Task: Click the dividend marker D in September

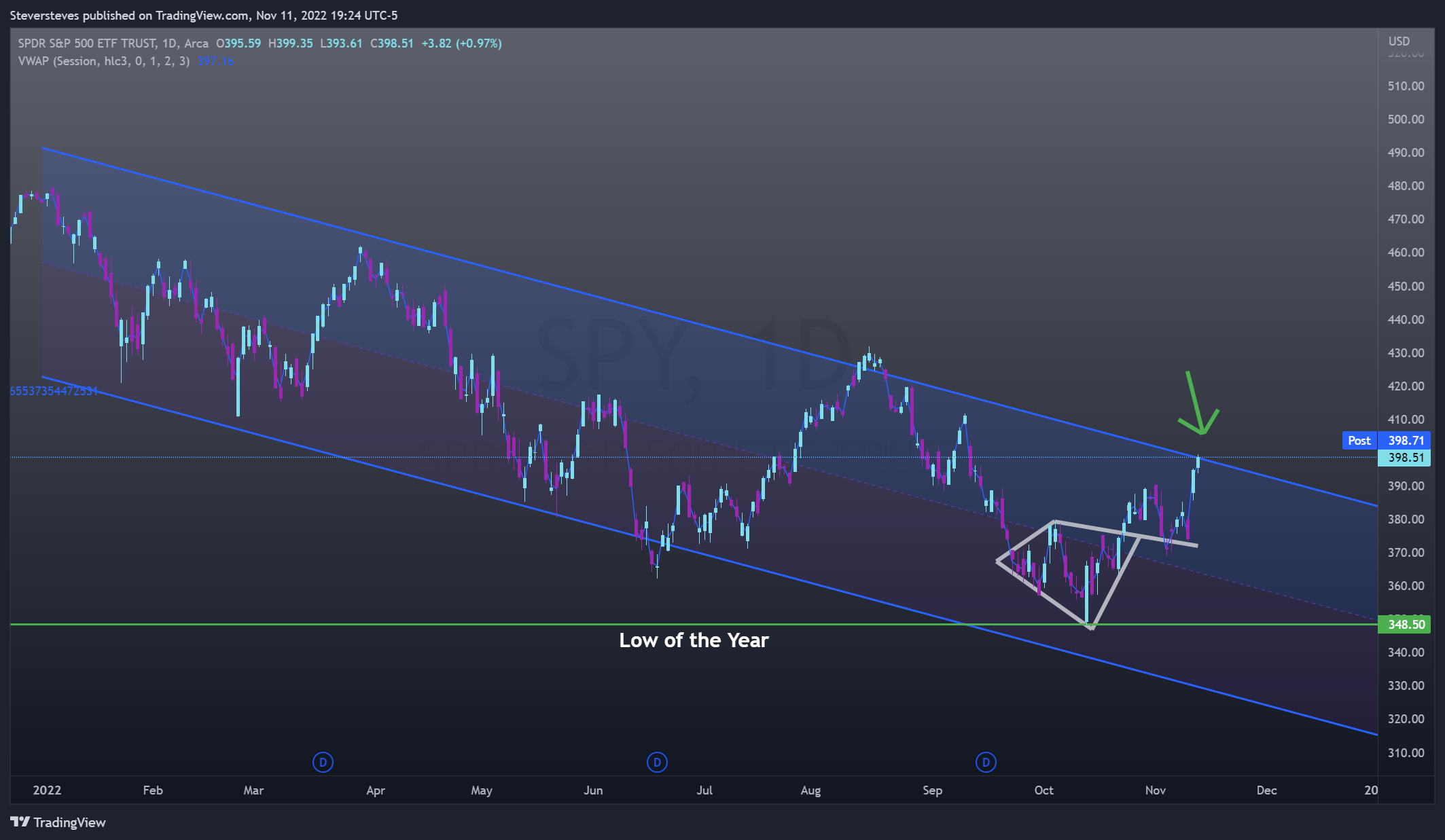Action: 986,762
